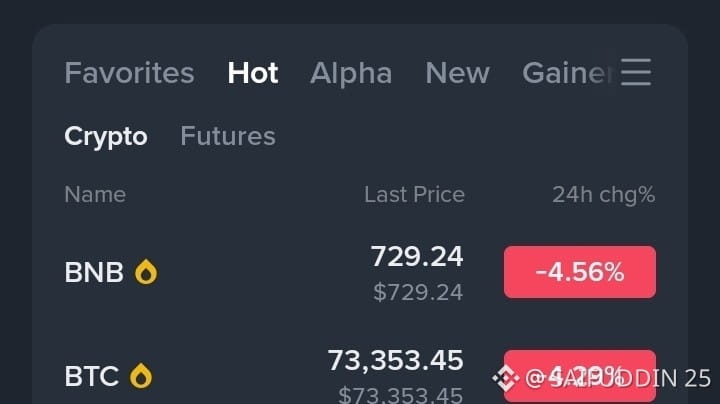Screen dimensions: 720x404
Task: Show the Gainers tab
Action: (566, 73)
